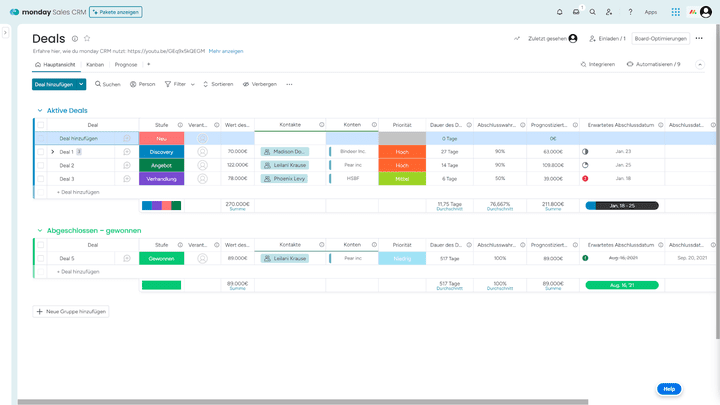Select all in Aktive Deals header checkbox

point(41,125)
